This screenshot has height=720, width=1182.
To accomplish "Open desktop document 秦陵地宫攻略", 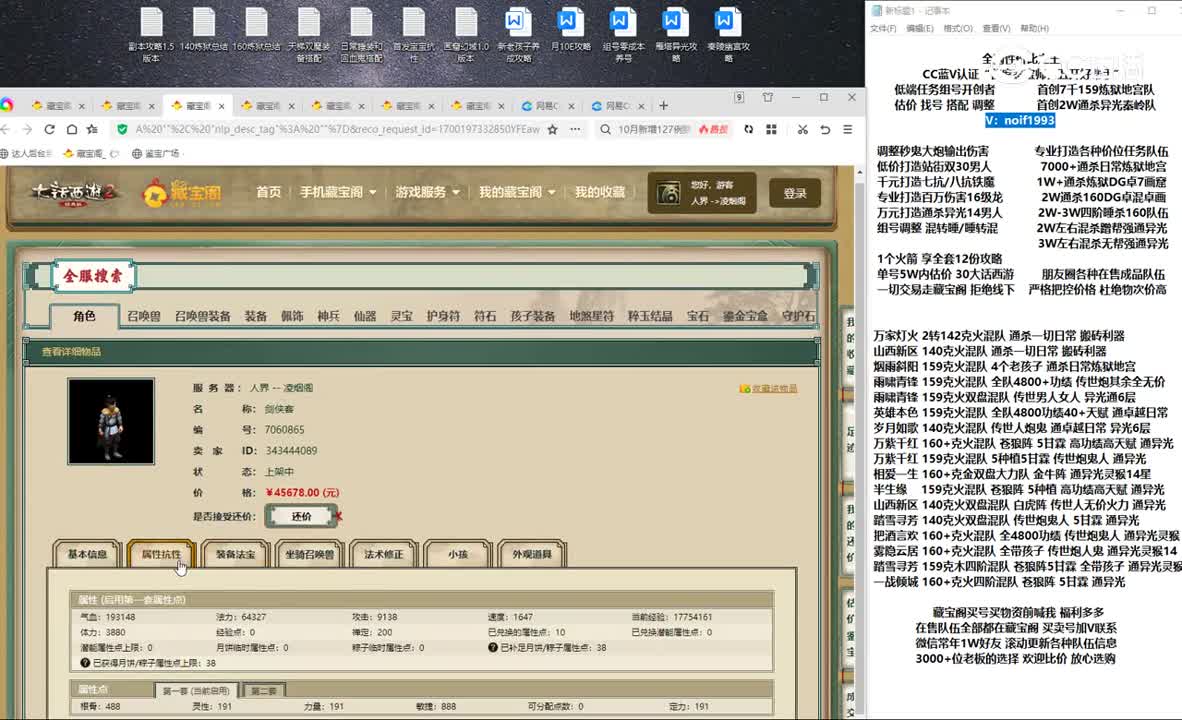I will (x=728, y=34).
